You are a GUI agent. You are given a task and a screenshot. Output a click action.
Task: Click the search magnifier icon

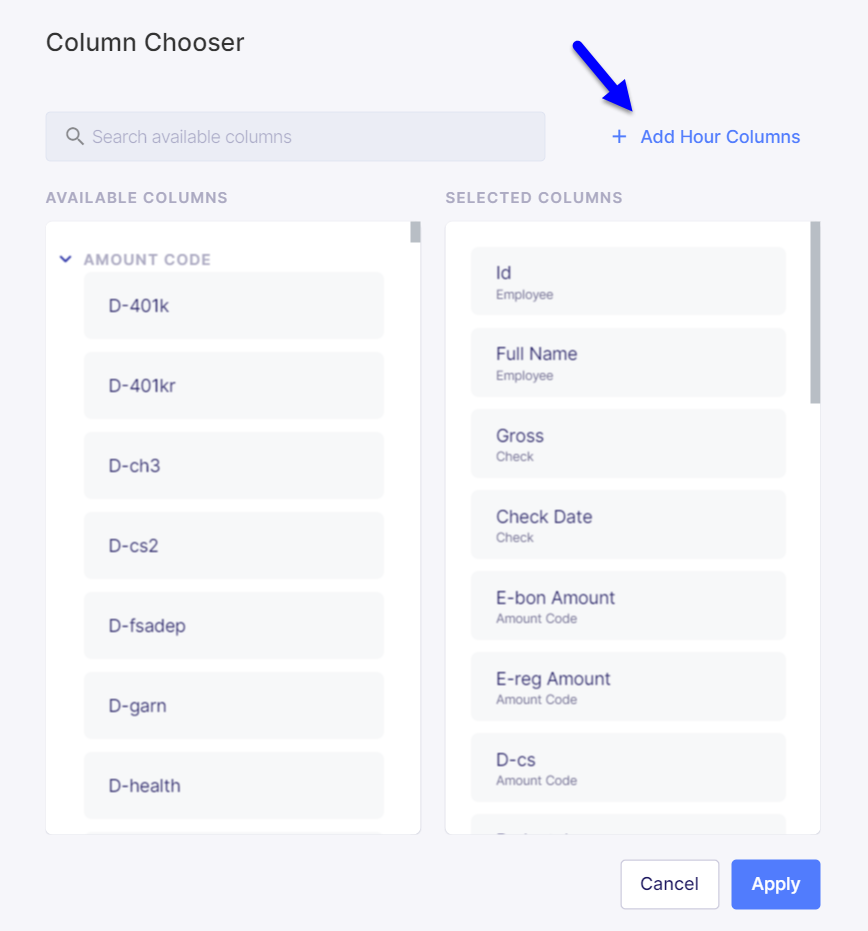tap(74, 137)
